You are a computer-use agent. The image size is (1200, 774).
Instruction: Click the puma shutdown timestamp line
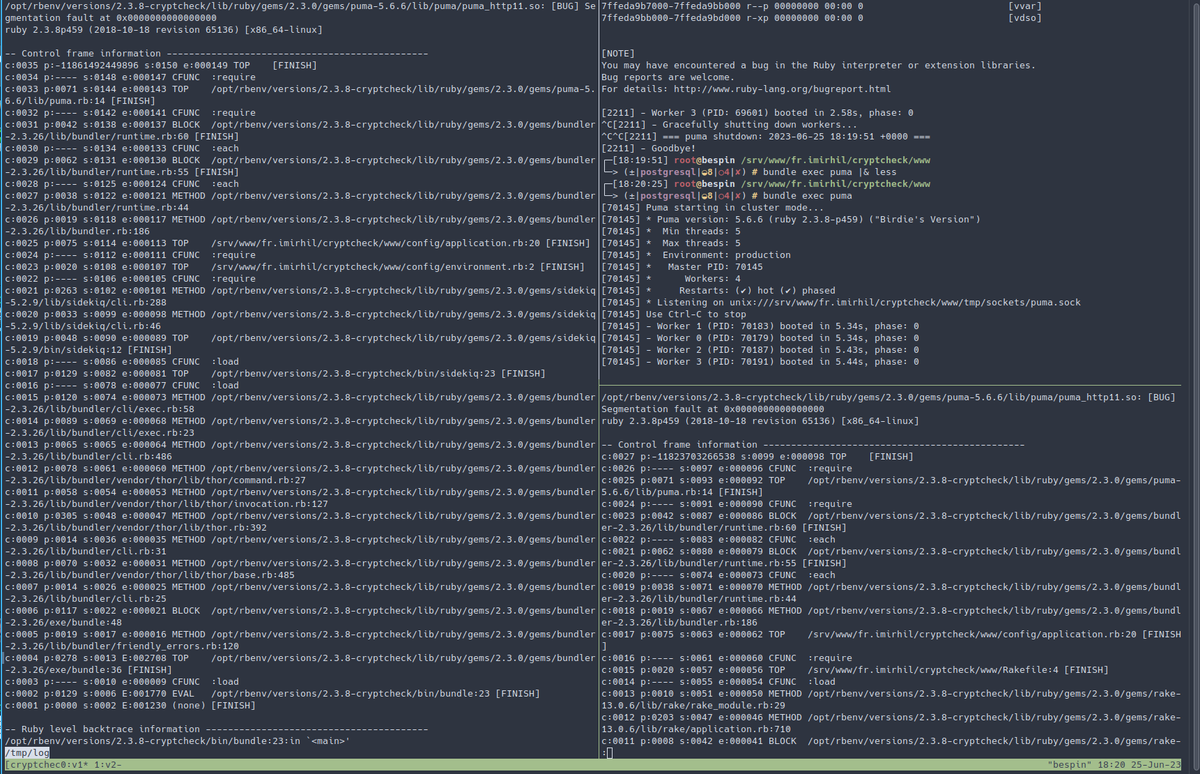pos(766,137)
